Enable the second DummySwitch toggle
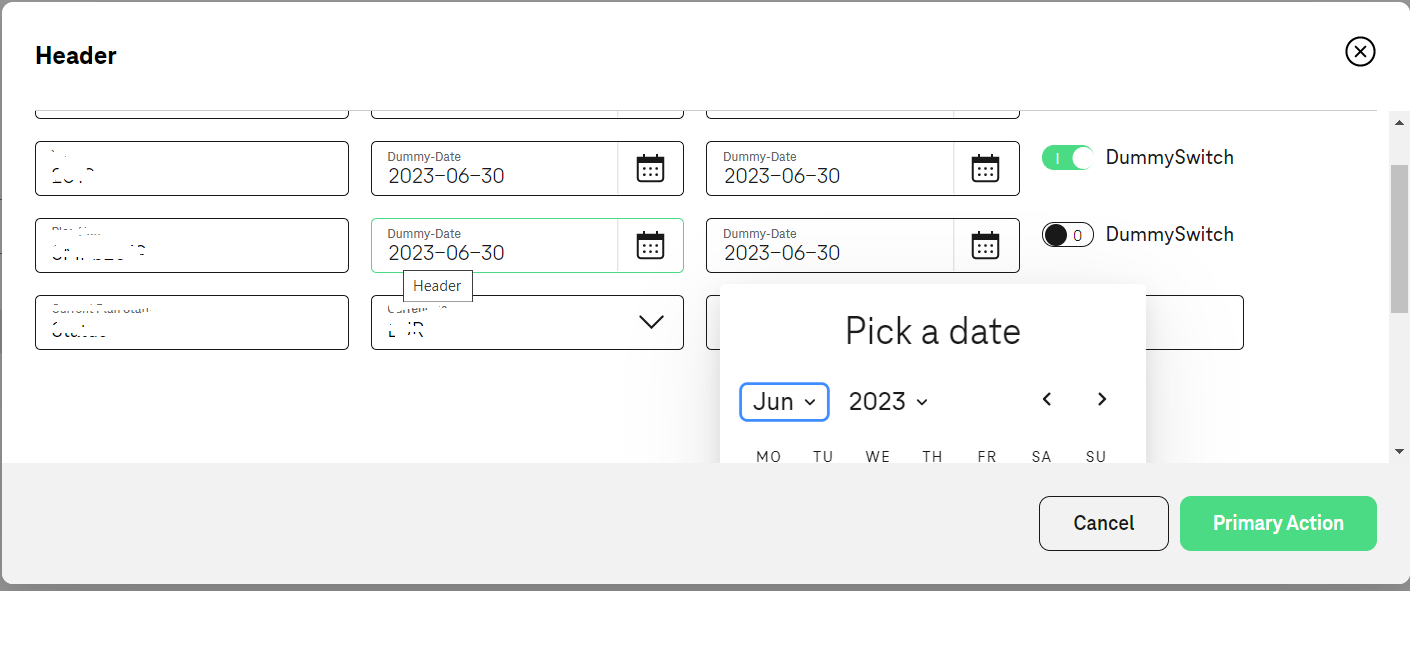The width and height of the screenshot is (1410, 648). click(x=1067, y=234)
